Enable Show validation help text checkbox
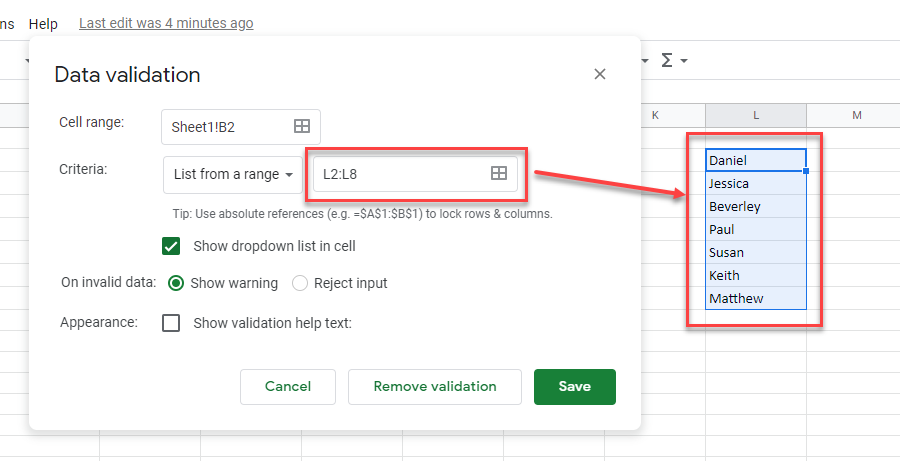The height and width of the screenshot is (461, 900). tap(171, 323)
